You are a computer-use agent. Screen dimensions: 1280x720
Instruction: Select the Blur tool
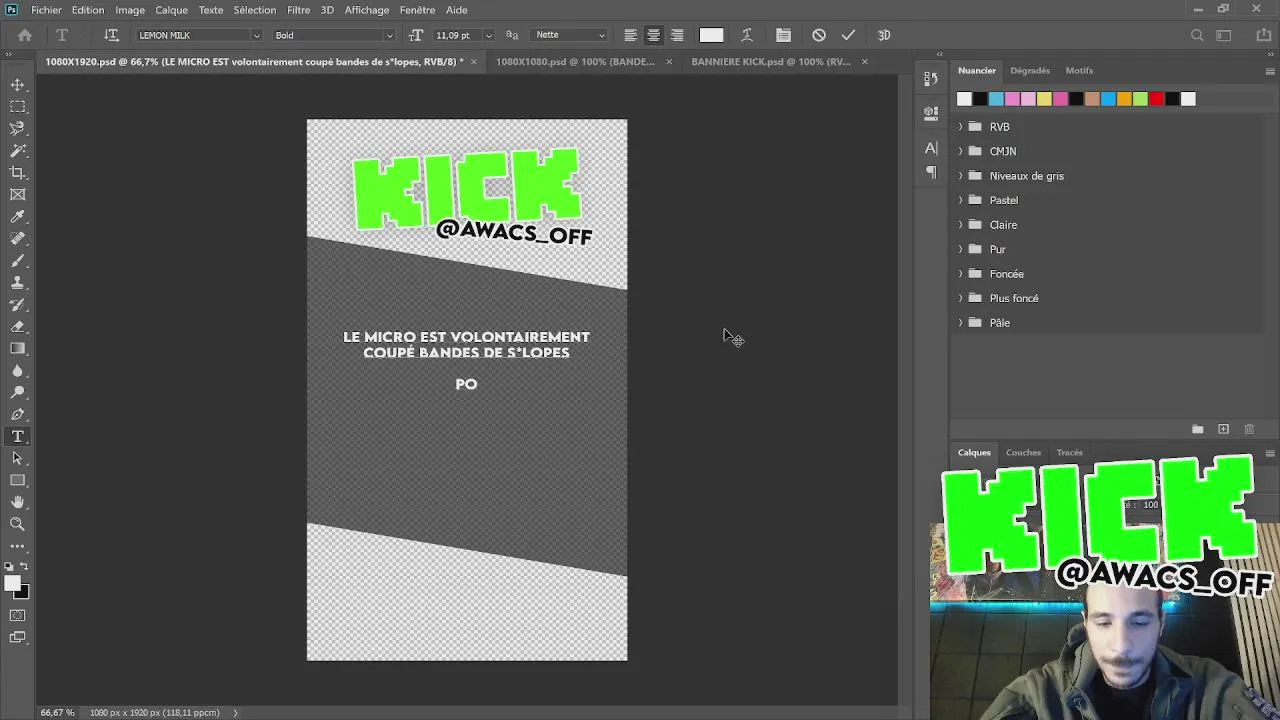pyautogui.click(x=17, y=371)
